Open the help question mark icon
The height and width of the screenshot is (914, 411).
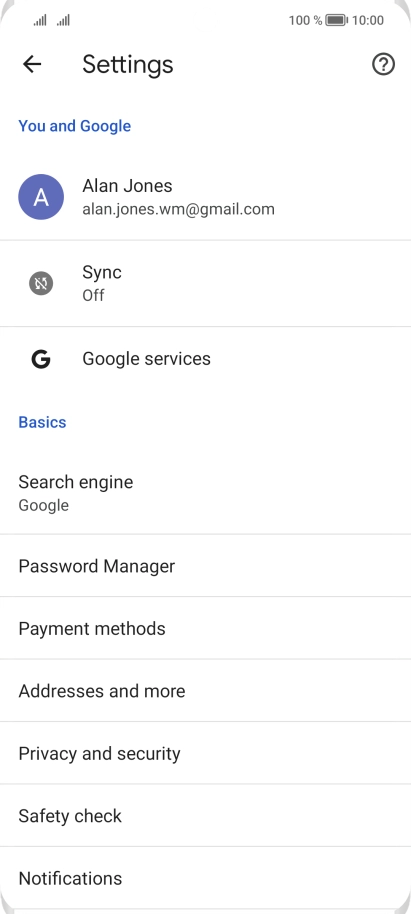383,64
